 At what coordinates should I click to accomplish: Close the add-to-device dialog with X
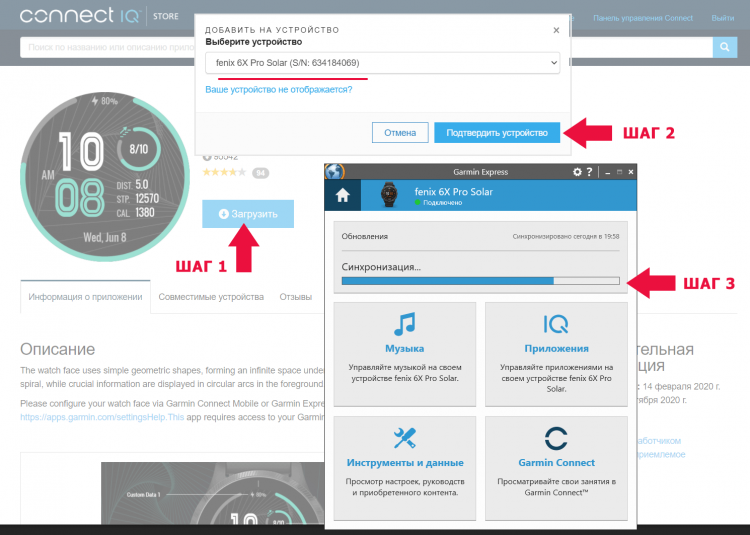[x=556, y=30]
